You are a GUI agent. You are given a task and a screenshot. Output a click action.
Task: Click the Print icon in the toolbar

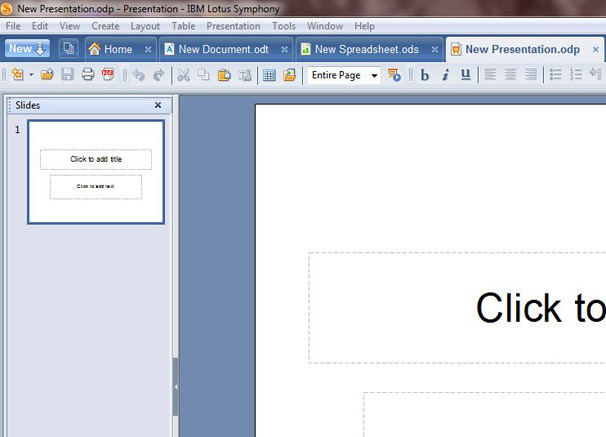coord(88,75)
